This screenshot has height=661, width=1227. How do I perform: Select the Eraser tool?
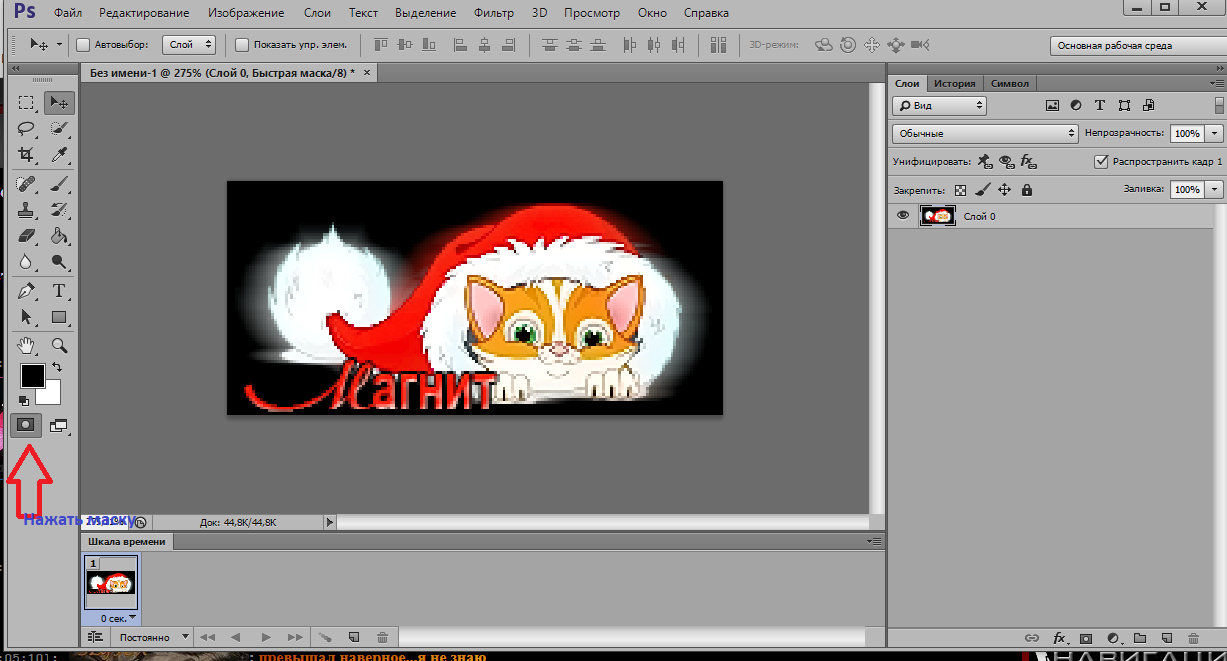(26, 236)
